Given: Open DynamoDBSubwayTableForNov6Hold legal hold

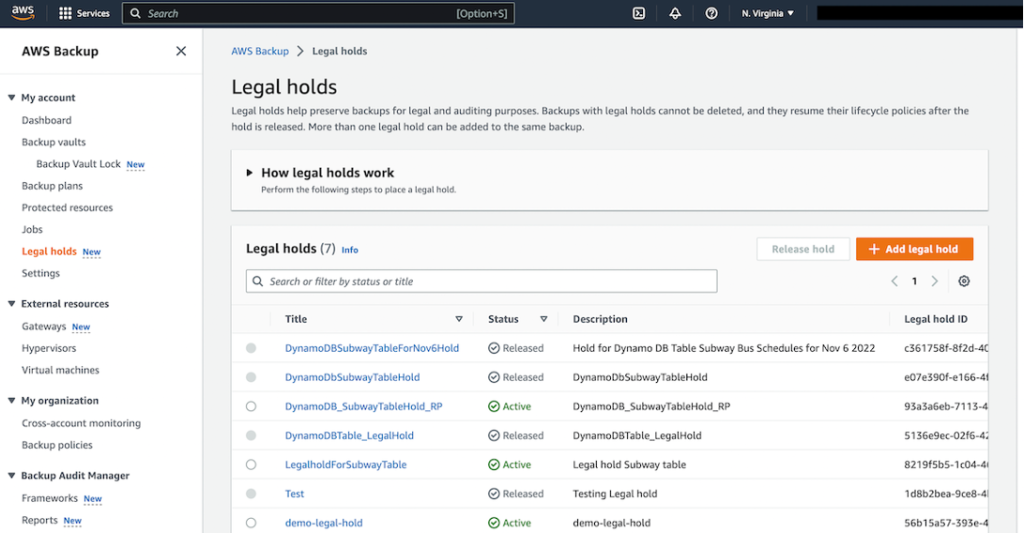Looking at the screenshot, I should click(x=372, y=348).
